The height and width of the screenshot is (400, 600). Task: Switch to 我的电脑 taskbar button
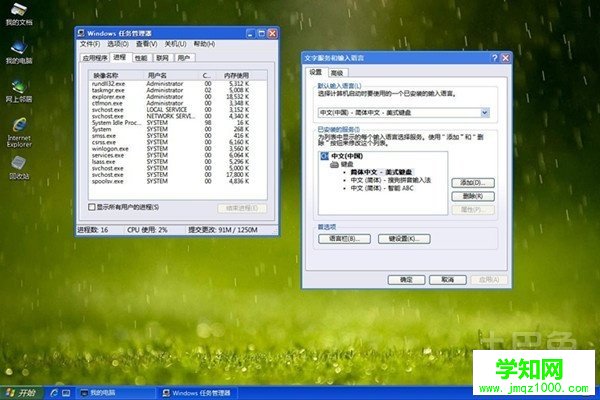click(x=116, y=393)
